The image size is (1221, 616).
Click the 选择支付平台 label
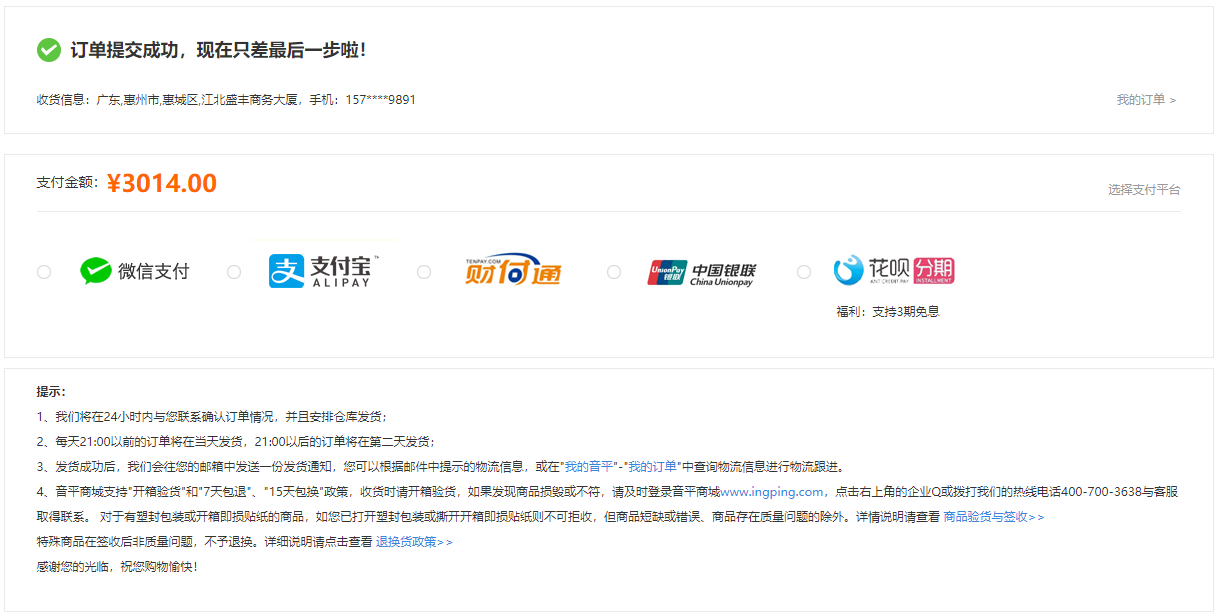point(1144,190)
